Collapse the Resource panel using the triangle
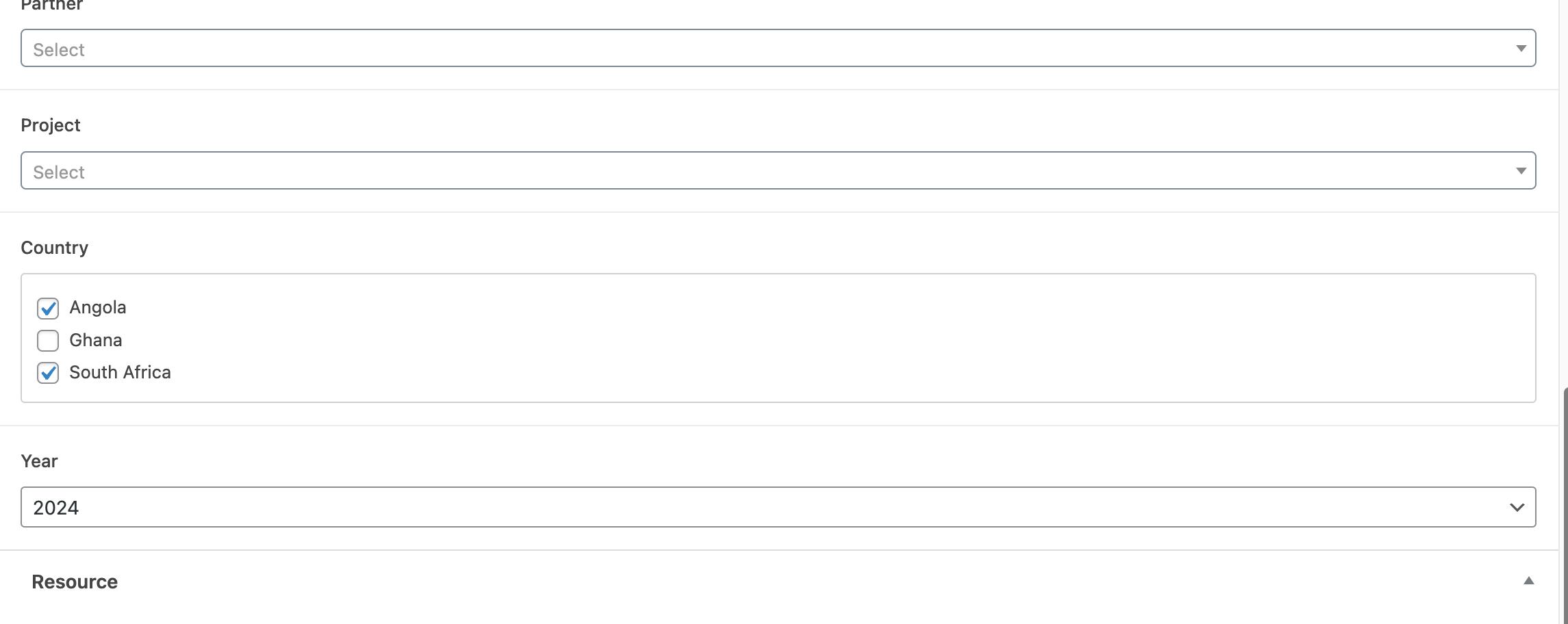This screenshot has width=1568, height=624. pos(1528,581)
